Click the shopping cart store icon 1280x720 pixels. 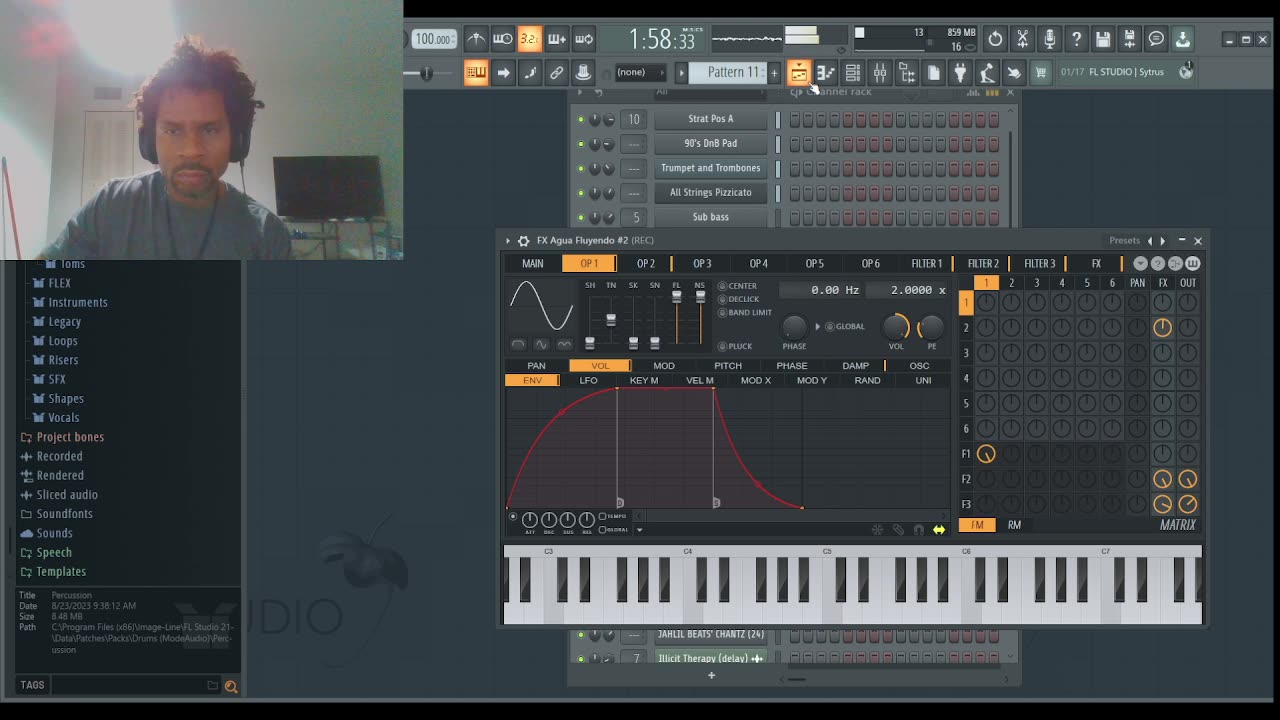[1041, 72]
